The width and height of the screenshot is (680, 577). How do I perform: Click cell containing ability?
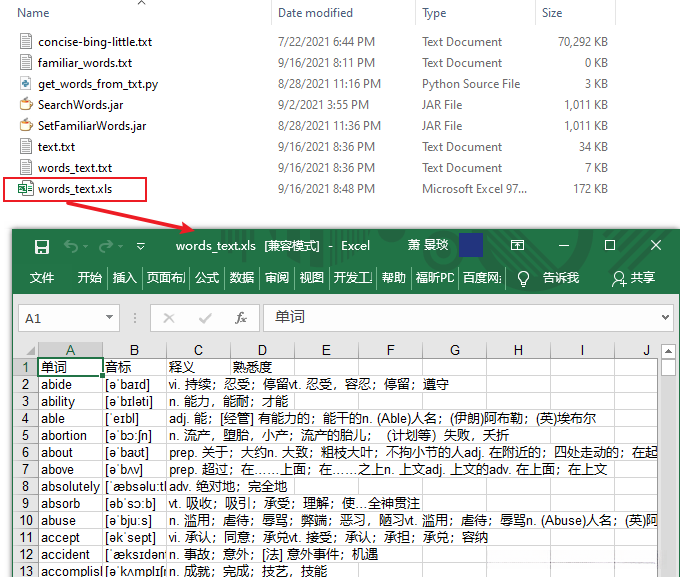click(x=70, y=401)
